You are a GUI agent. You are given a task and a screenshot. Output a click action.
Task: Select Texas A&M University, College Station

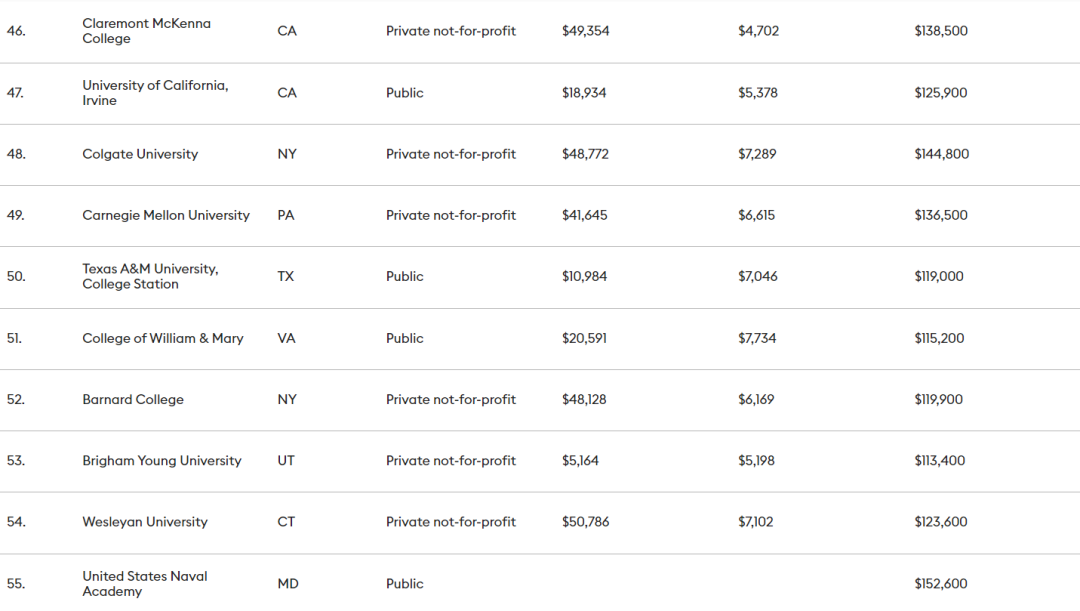(150, 276)
